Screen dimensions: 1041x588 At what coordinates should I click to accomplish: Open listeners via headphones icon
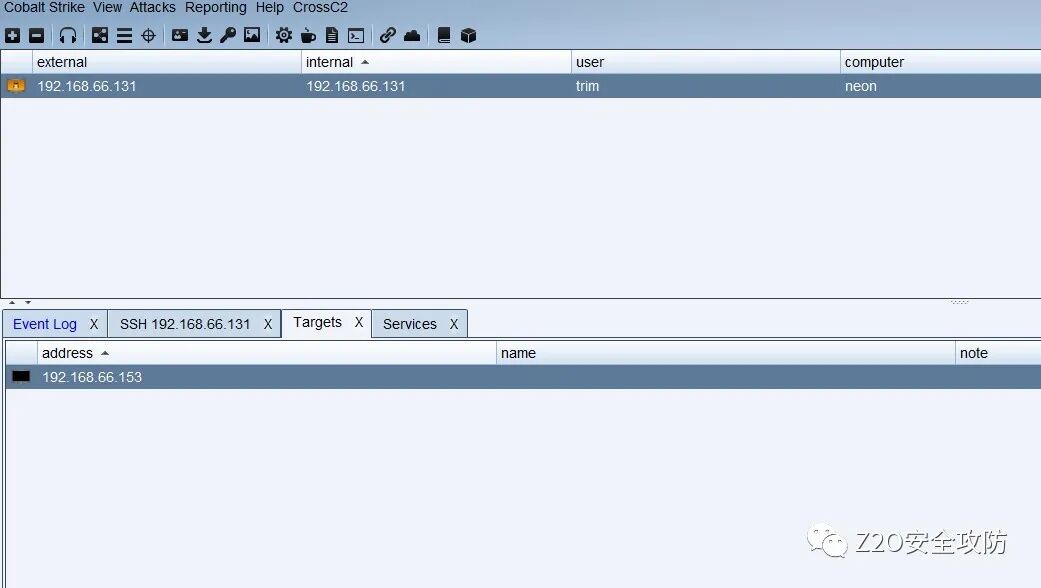[68, 36]
